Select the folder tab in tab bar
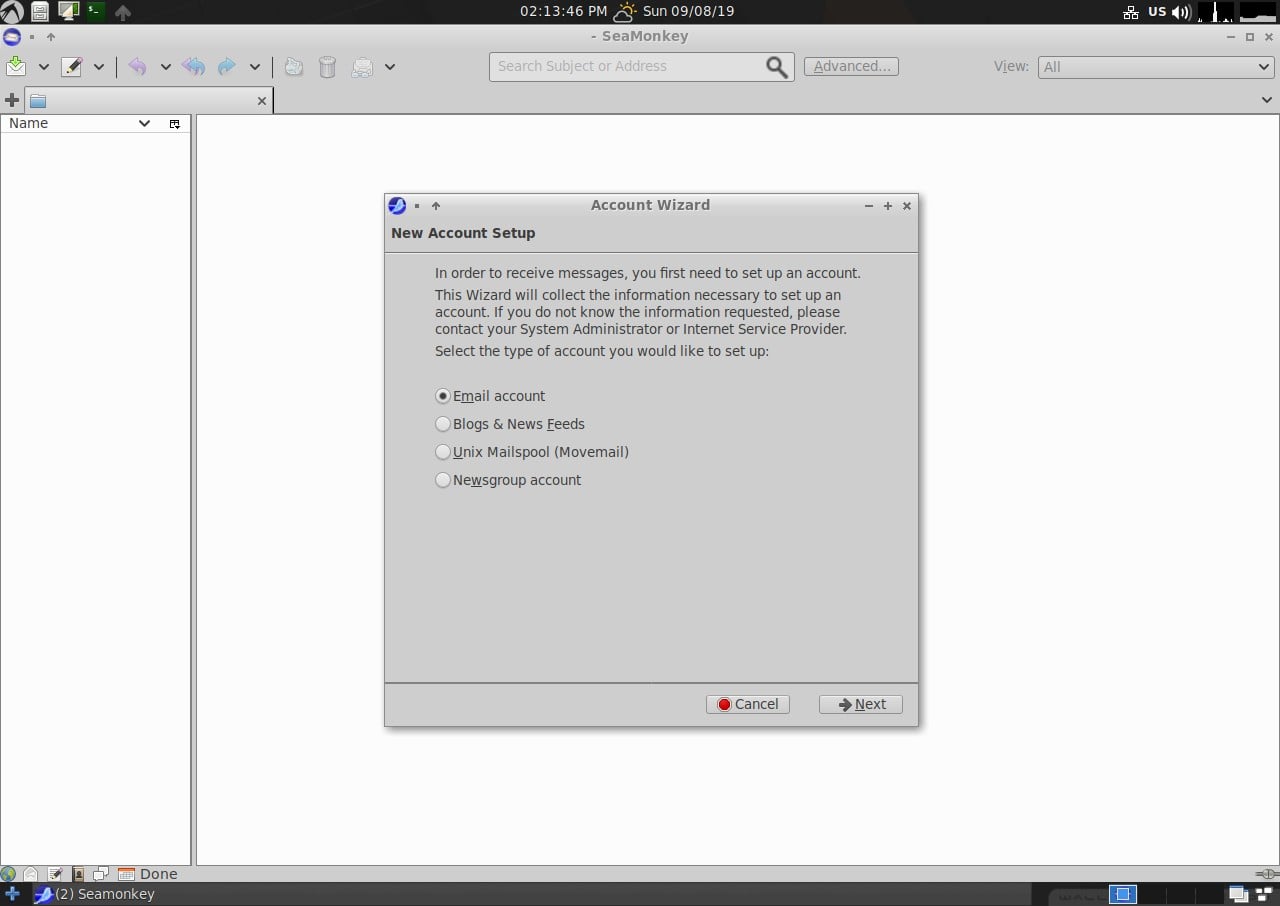The width and height of the screenshot is (1280, 906). pyautogui.click(x=148, y=100)
